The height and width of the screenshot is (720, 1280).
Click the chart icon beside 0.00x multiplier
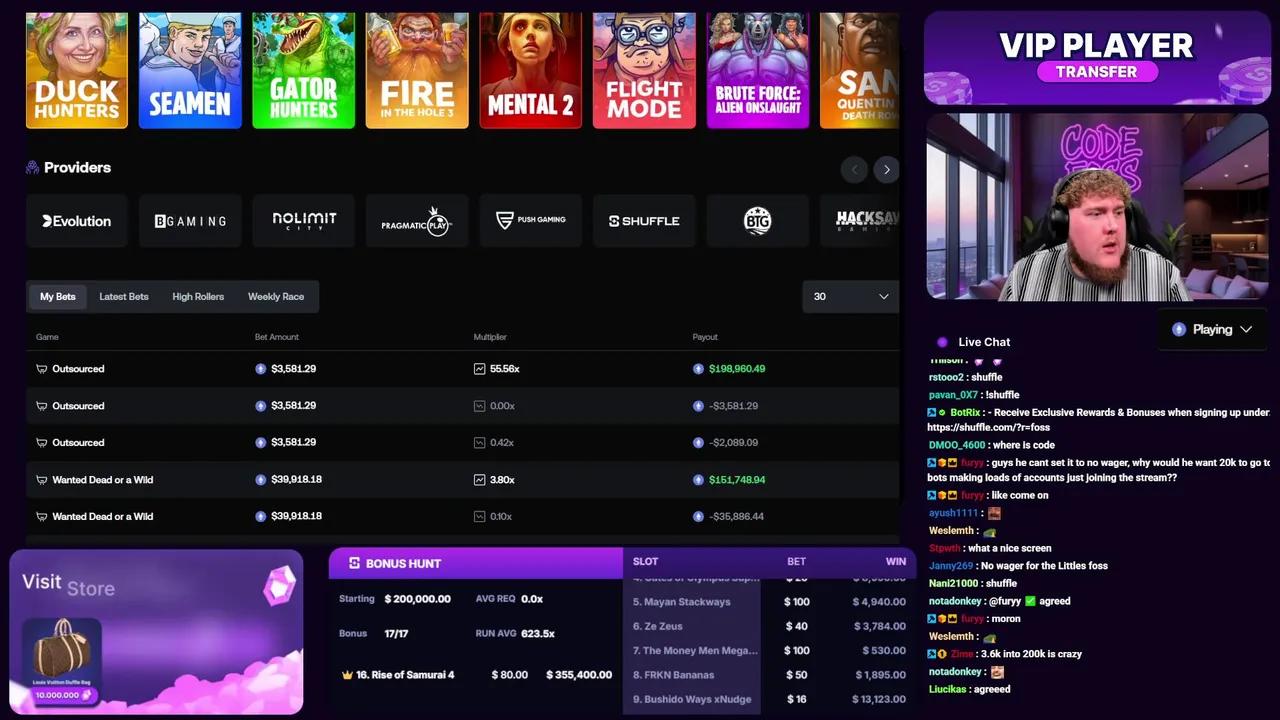pyautogui.click(x=480, y=406)
